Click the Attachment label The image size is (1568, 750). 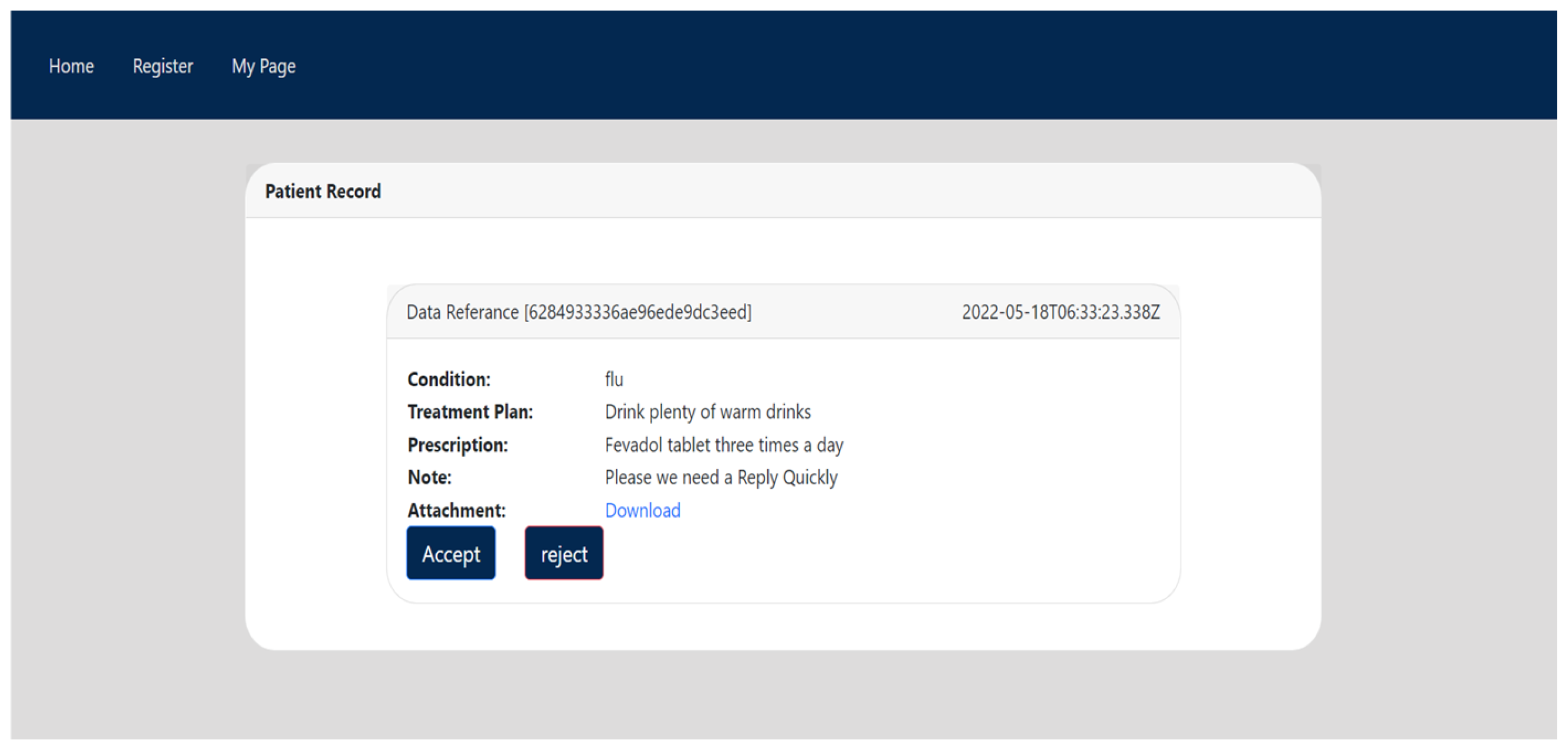[456, 510]
